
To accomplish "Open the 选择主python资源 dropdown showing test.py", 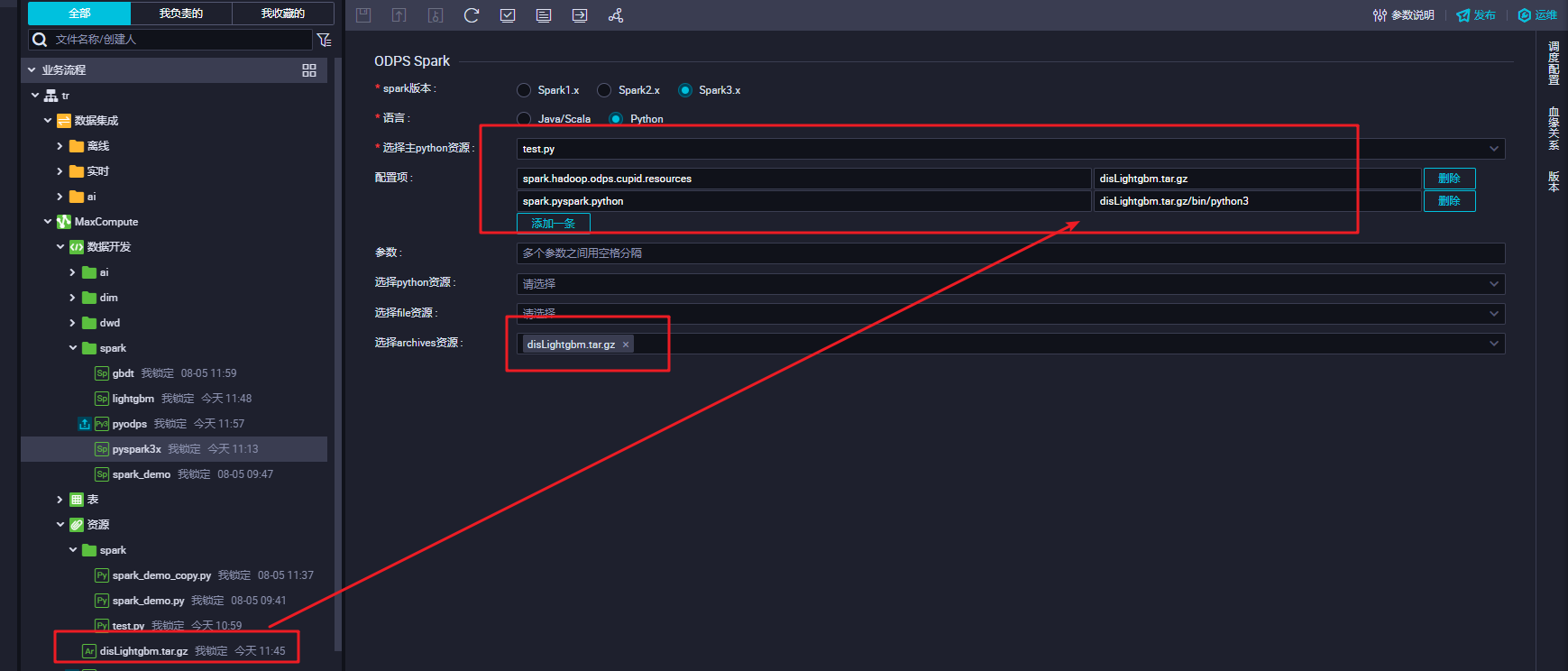I will [x=1011, y=149].
